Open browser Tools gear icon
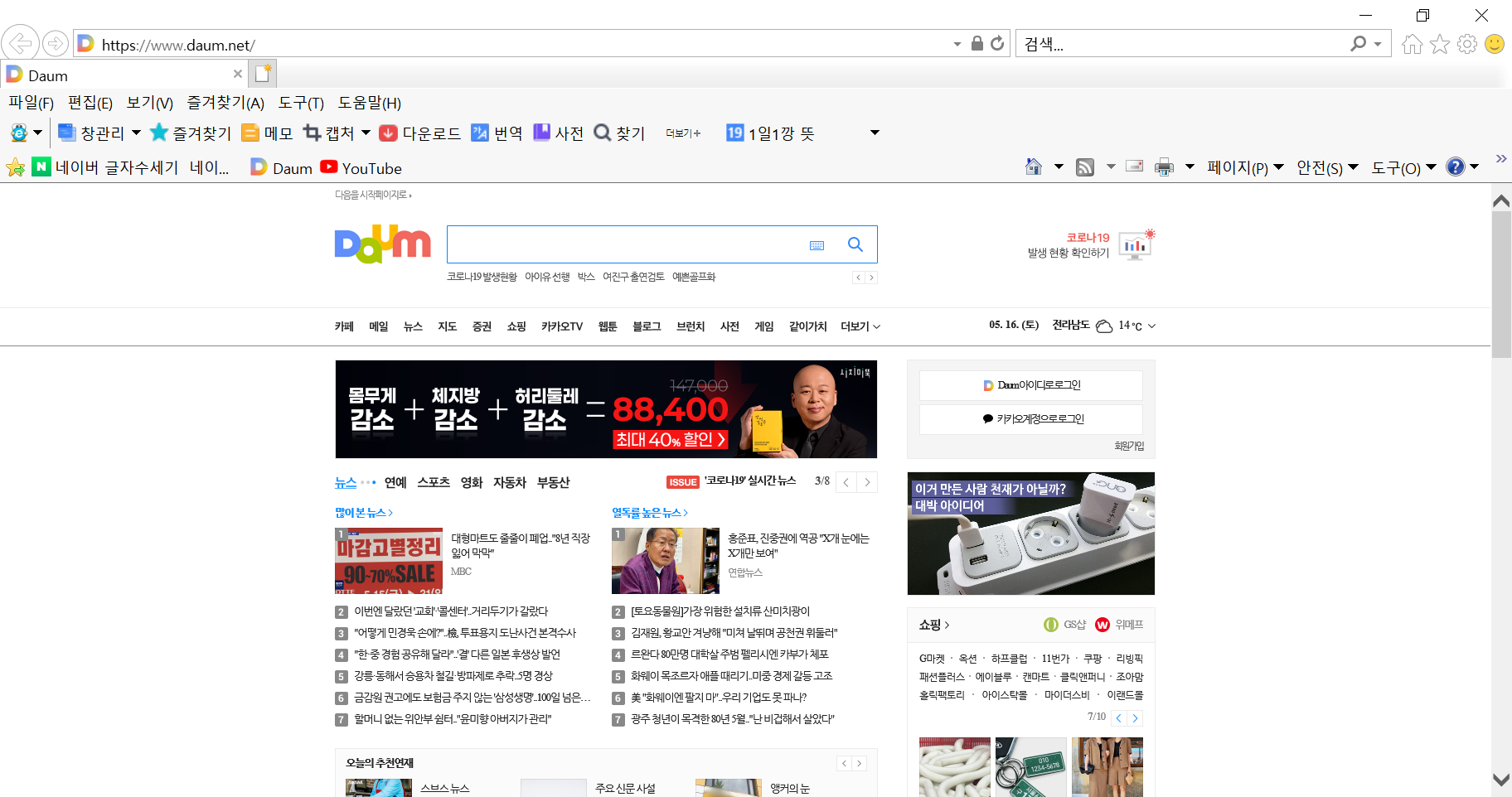 (x=1467, y=44)
